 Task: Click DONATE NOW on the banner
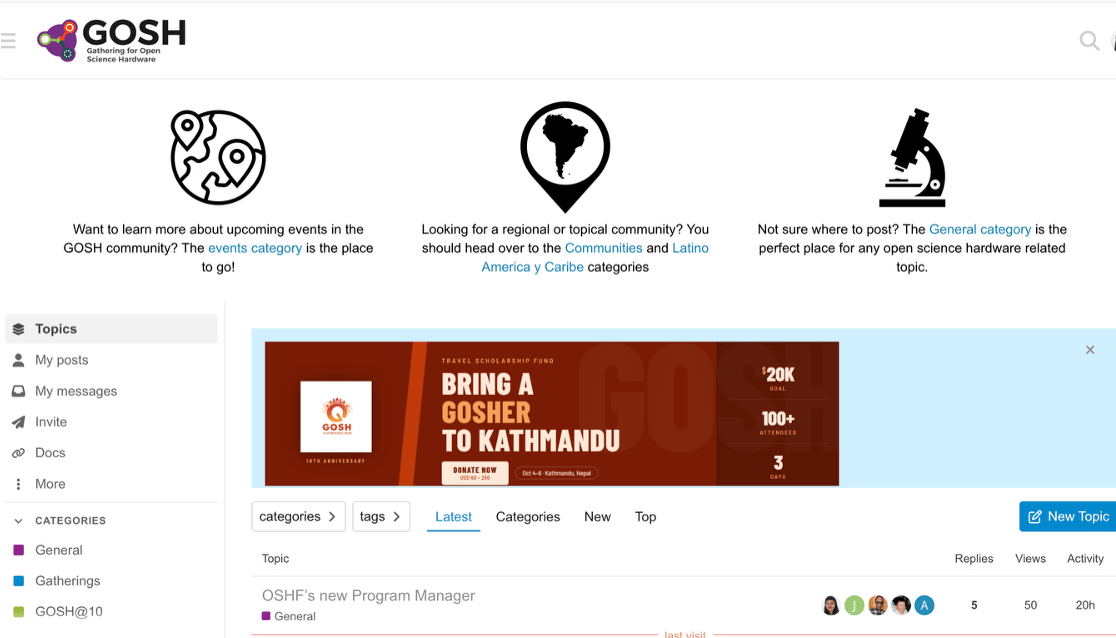475,473
